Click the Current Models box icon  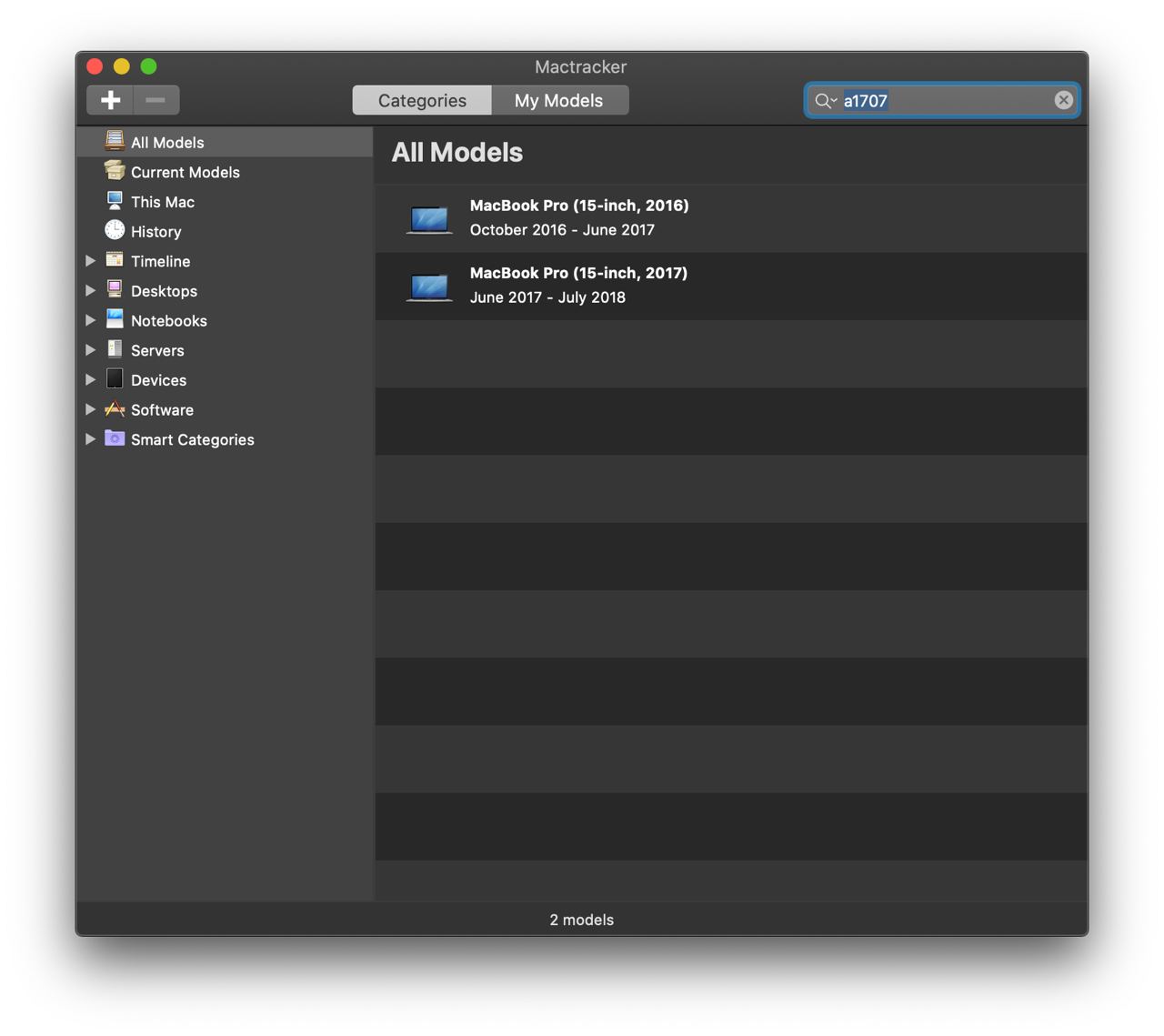coord(115,171)
